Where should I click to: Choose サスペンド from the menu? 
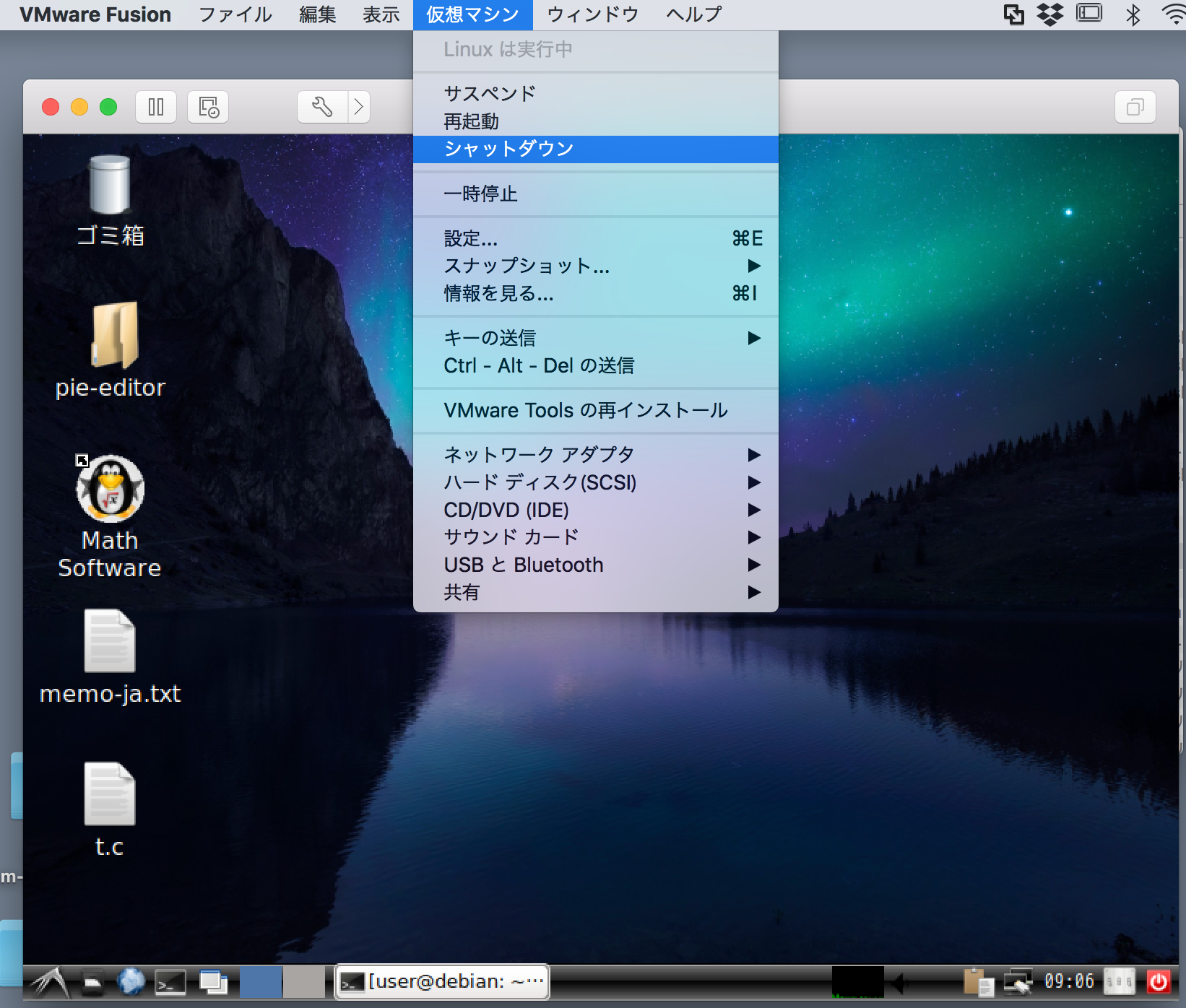point(596,94)
